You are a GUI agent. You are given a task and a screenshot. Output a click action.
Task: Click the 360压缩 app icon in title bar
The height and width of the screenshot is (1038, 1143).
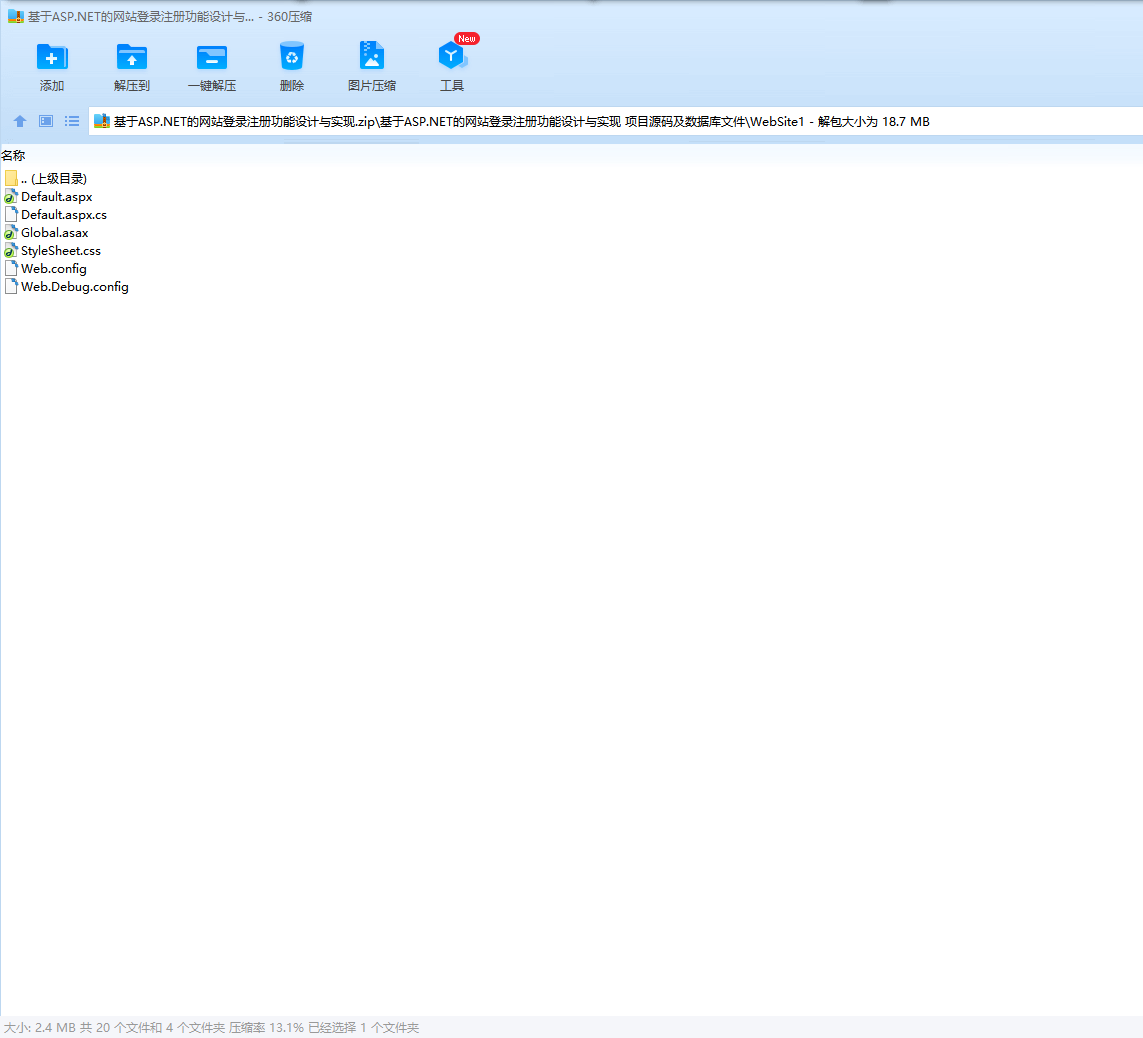(x=15, y=16)
